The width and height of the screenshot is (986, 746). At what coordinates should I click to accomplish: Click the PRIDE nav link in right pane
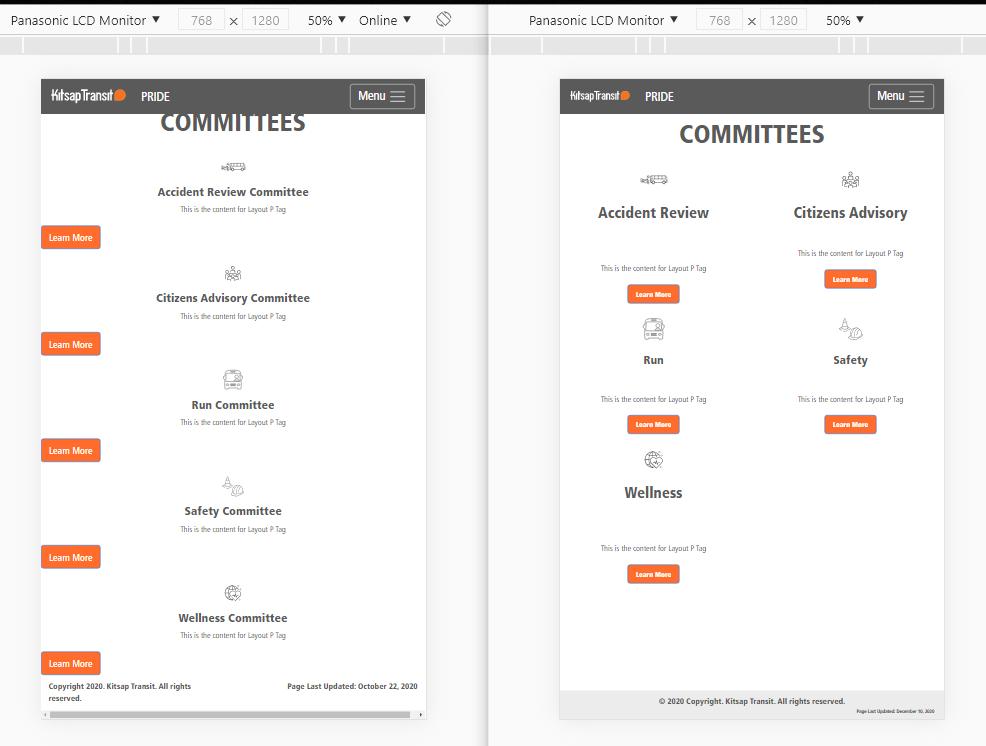[659, 97]
